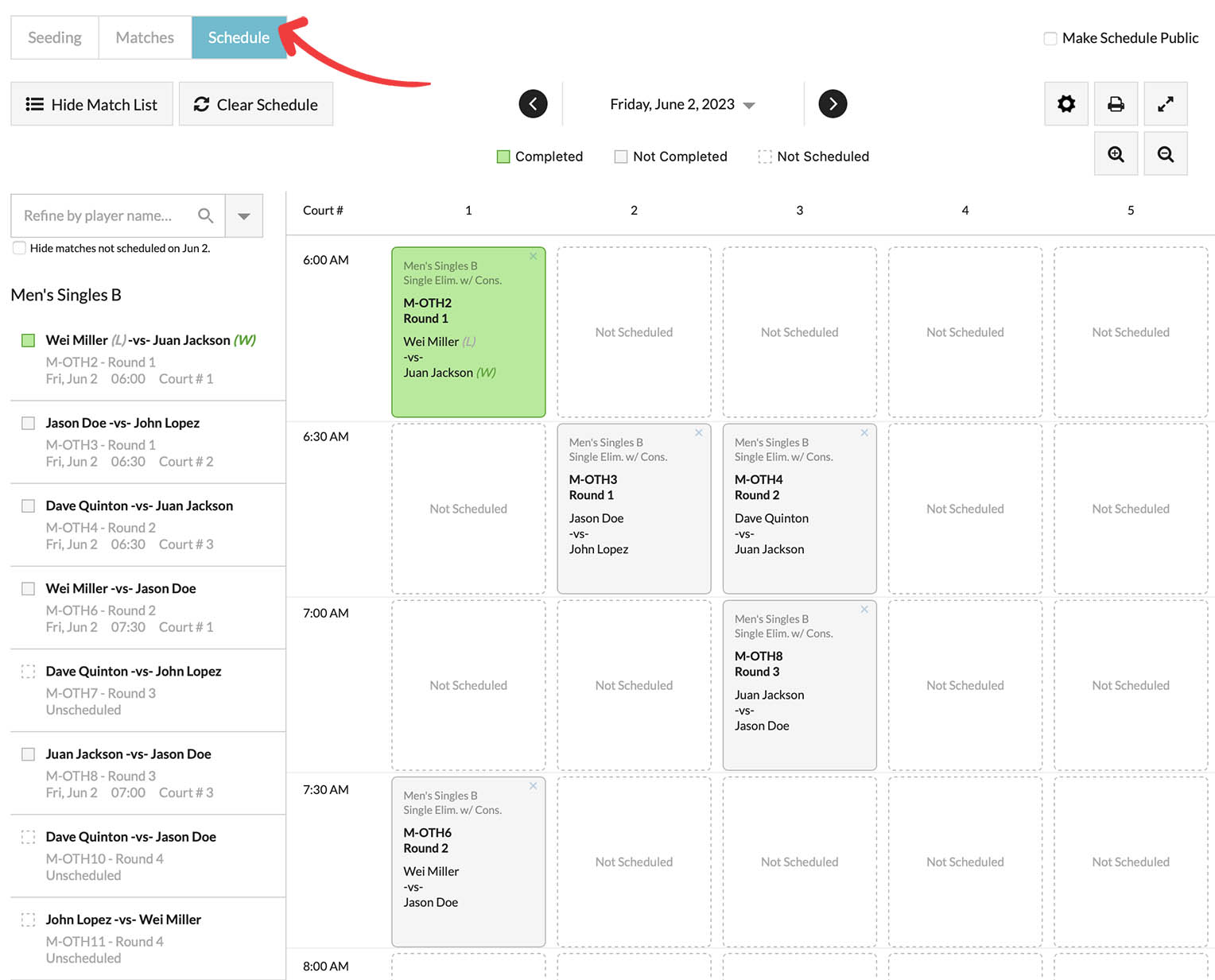Check Hide matches not scheduled on Jun 2
1215x980 pixels.
click(x=20, y=248)
